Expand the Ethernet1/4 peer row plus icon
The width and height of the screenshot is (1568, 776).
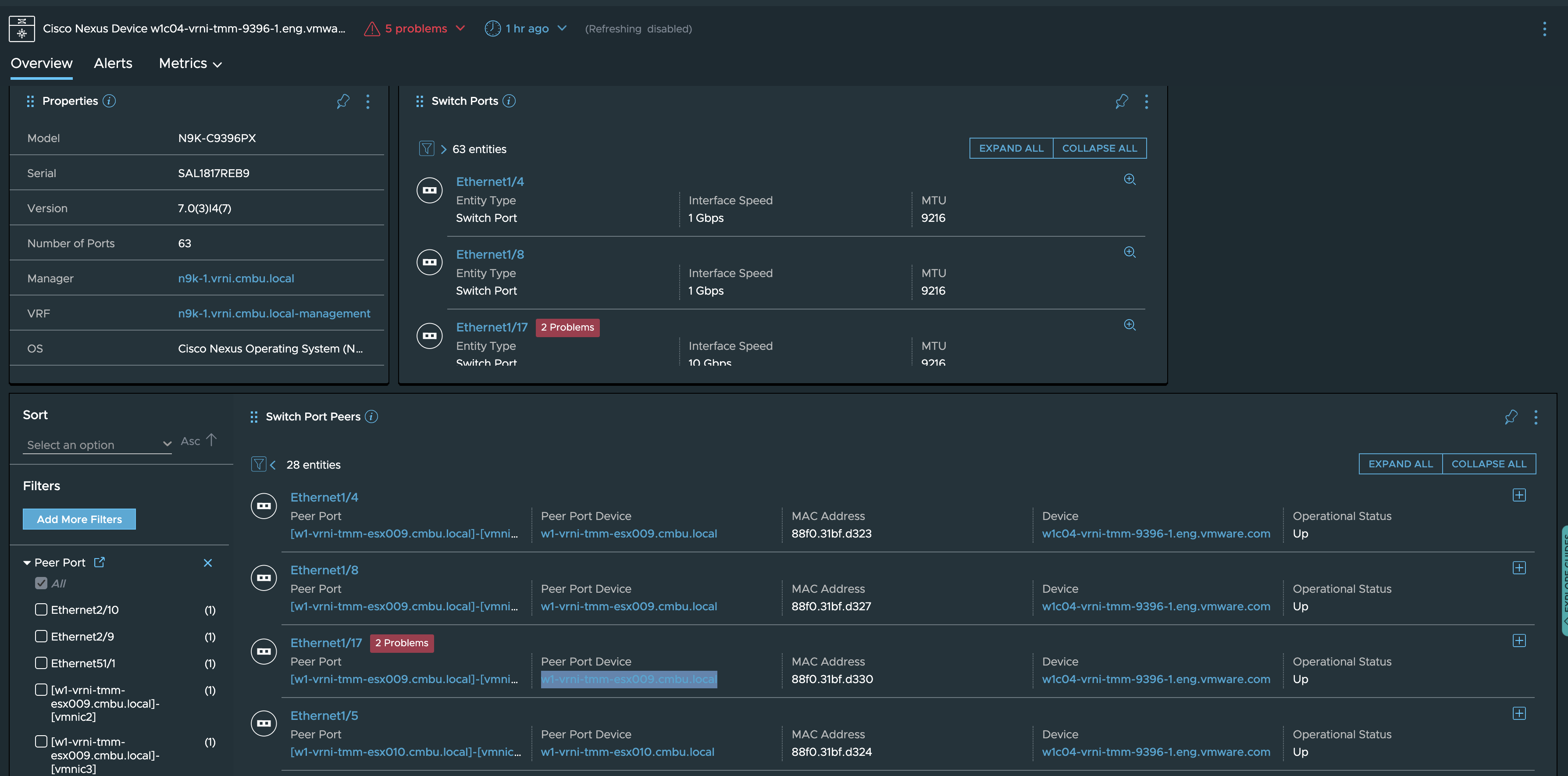[x=1519, y=495]
